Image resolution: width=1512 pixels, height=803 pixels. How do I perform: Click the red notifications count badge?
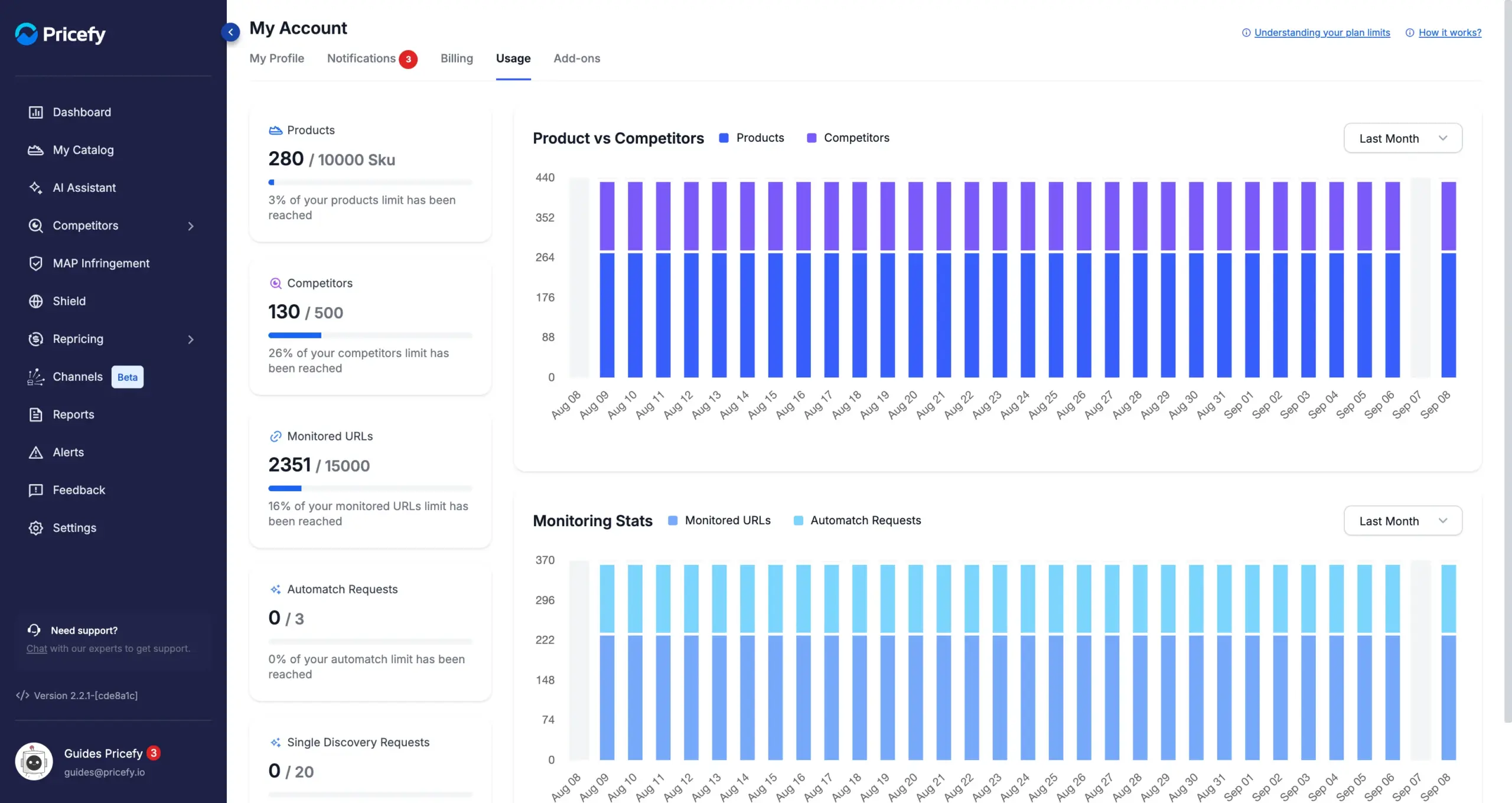click(408, 59)
